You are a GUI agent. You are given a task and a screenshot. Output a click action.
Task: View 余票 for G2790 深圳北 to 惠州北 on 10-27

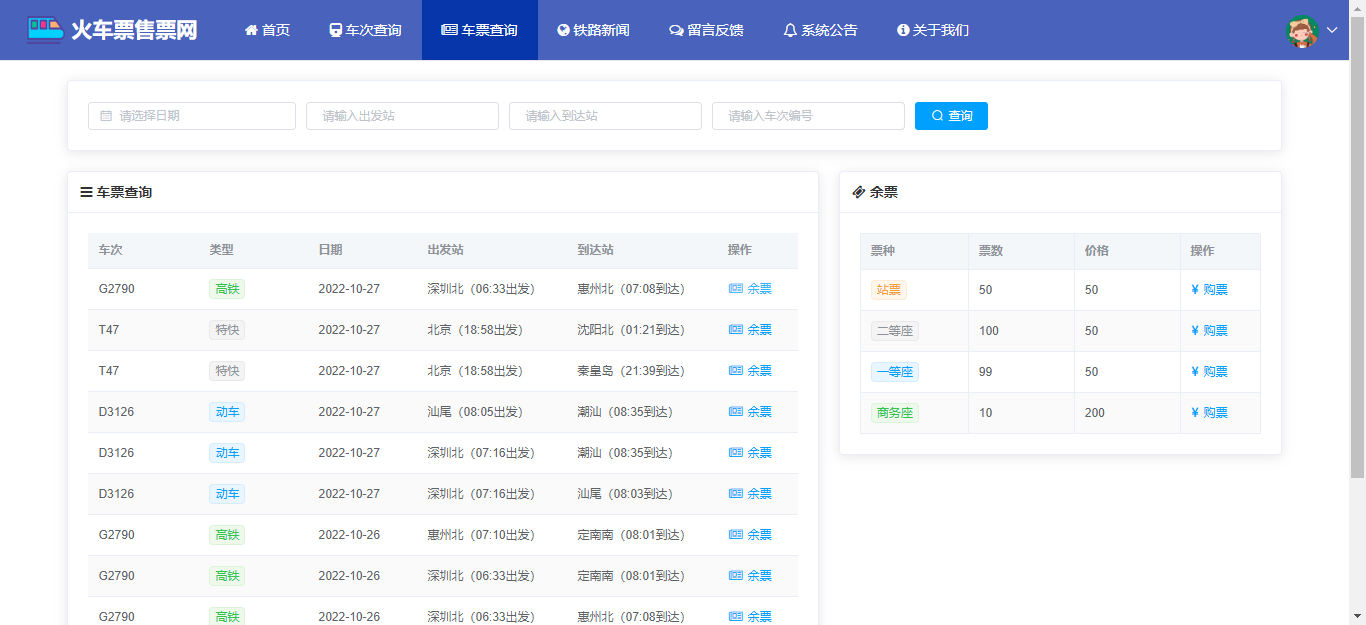(x=750, y=289)
